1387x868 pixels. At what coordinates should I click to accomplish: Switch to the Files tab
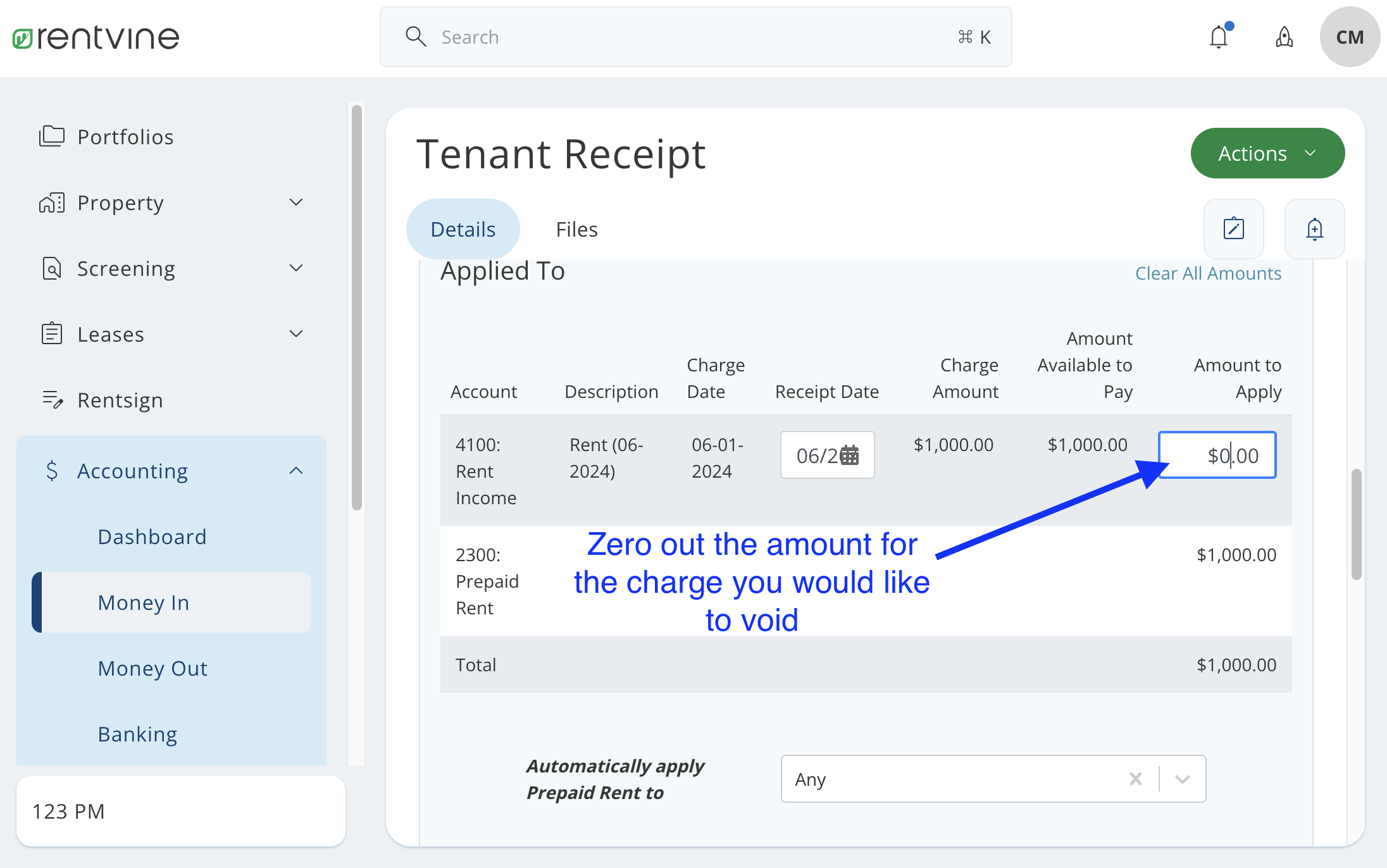576,229
